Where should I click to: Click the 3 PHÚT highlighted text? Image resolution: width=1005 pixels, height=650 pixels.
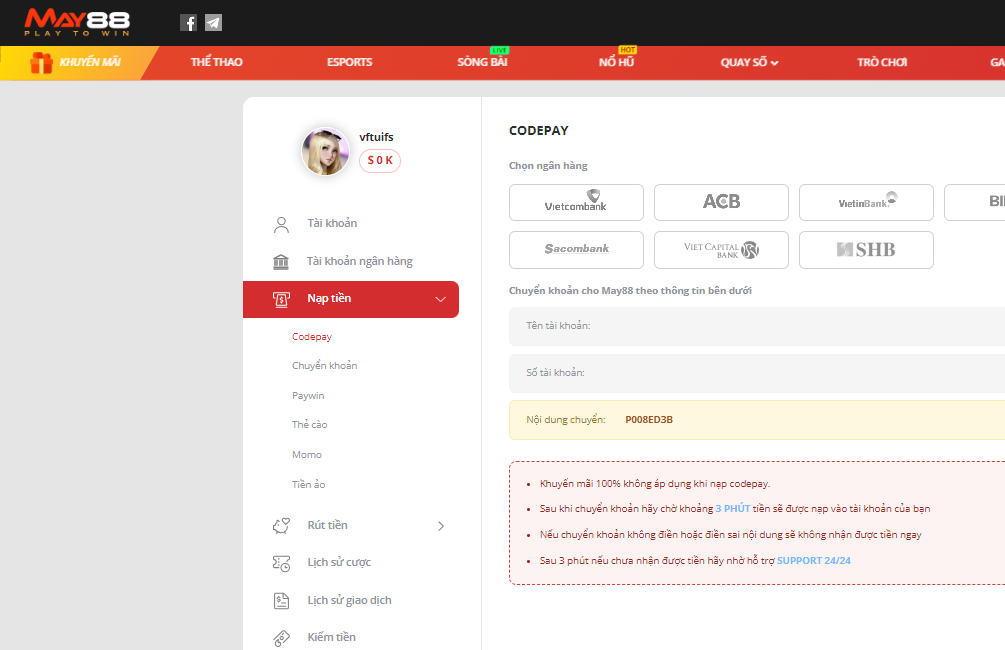733,508
